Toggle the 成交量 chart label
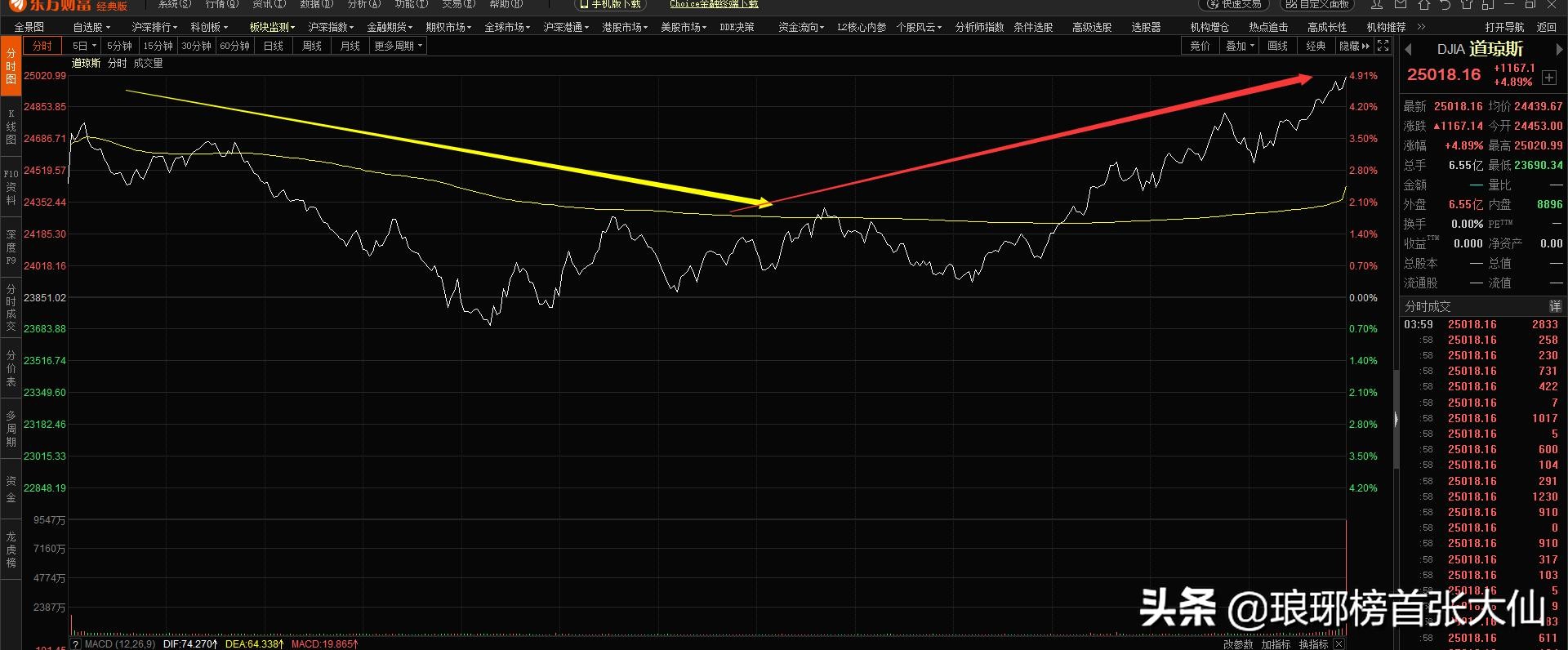 [x=148, y=63]
